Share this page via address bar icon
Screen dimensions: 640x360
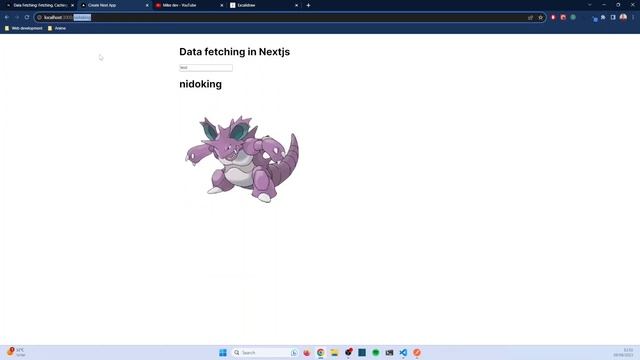530,18
